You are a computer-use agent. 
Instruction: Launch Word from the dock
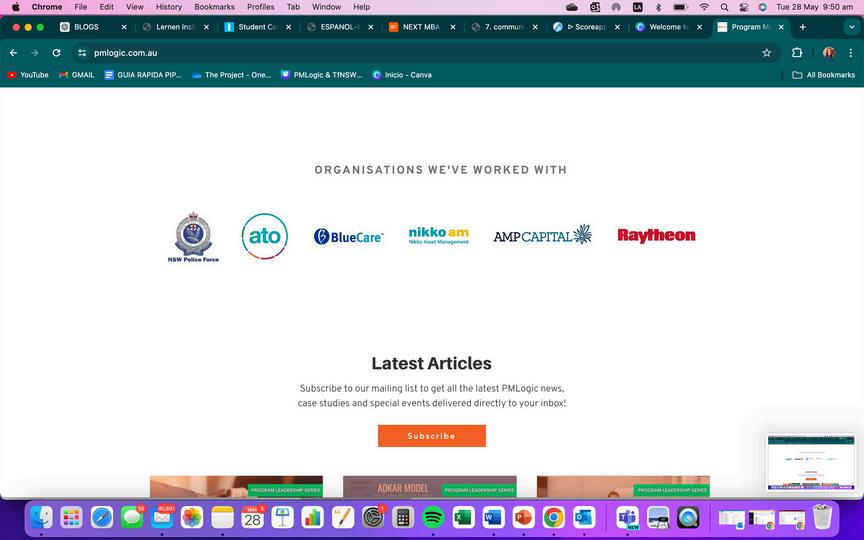[494, 517]
